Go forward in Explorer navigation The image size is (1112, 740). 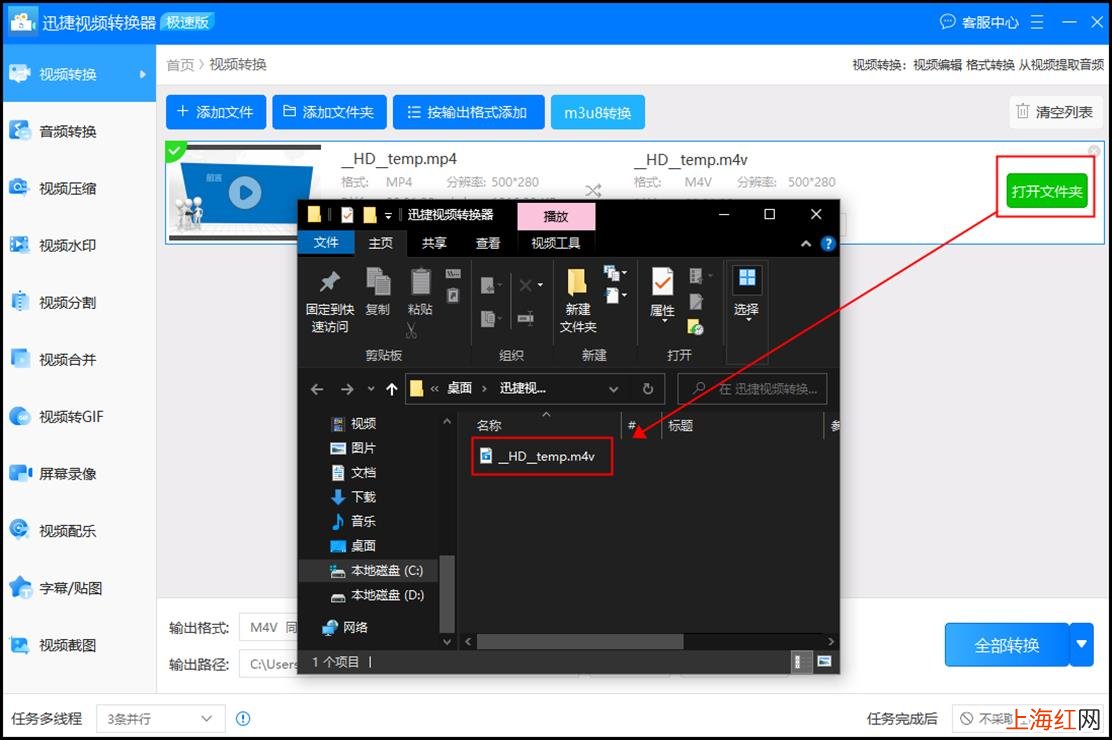coord(347,389)
